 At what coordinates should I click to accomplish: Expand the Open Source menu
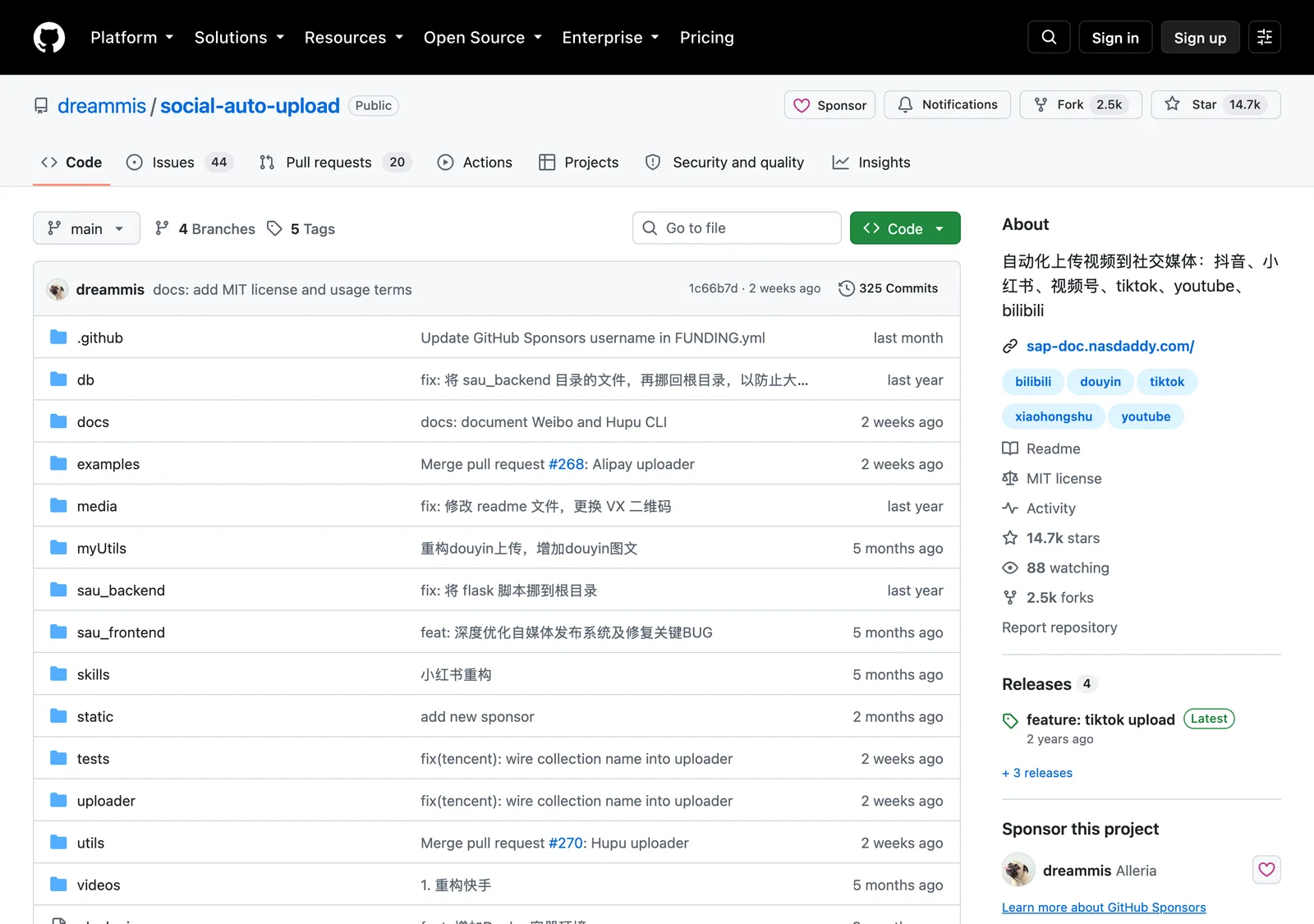(x=483, y=38)
